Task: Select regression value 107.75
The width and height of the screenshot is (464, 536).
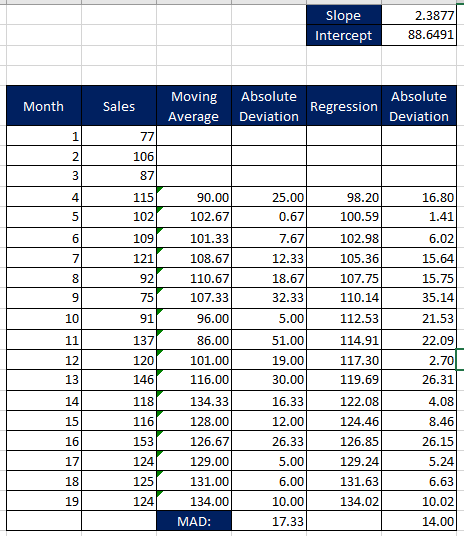Action: tap(344, 278)
